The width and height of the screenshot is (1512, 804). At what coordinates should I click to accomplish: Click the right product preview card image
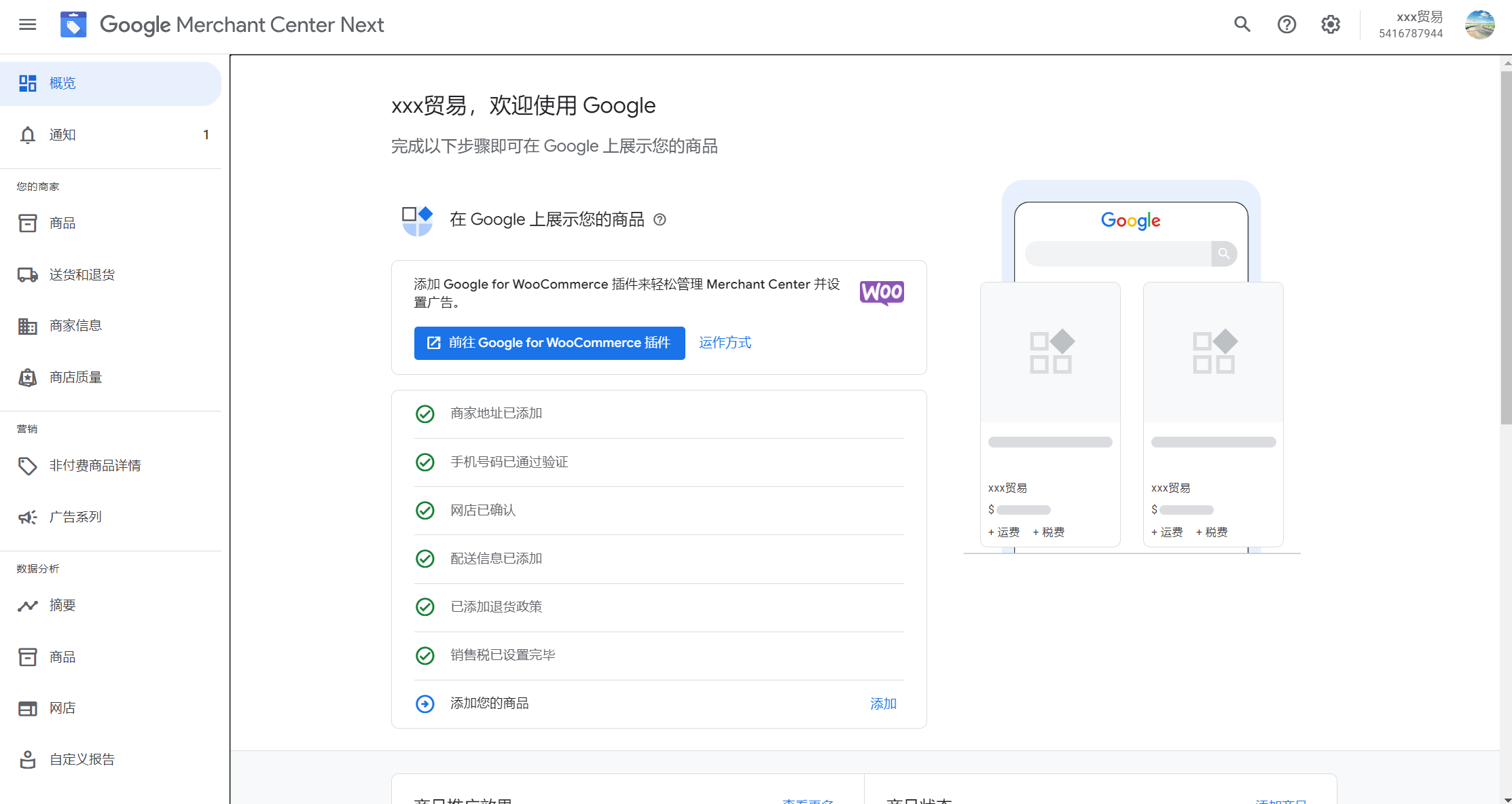[x=1213, y=352]
